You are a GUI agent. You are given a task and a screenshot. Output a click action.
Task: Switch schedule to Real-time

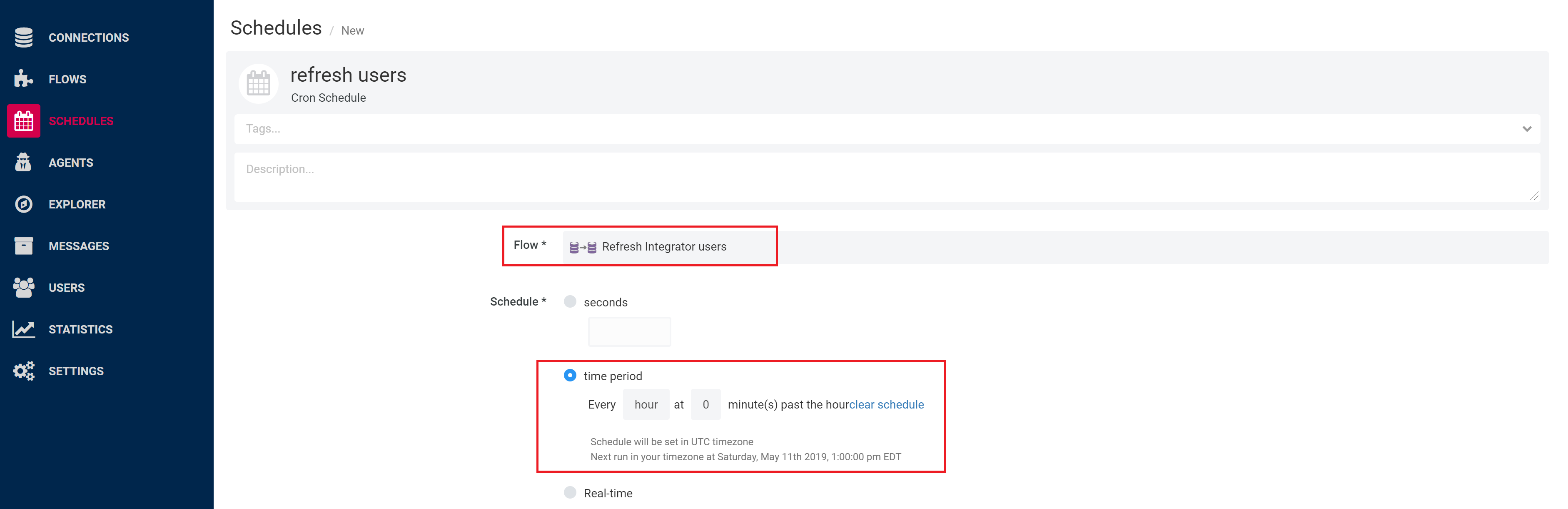coord(570,493)
